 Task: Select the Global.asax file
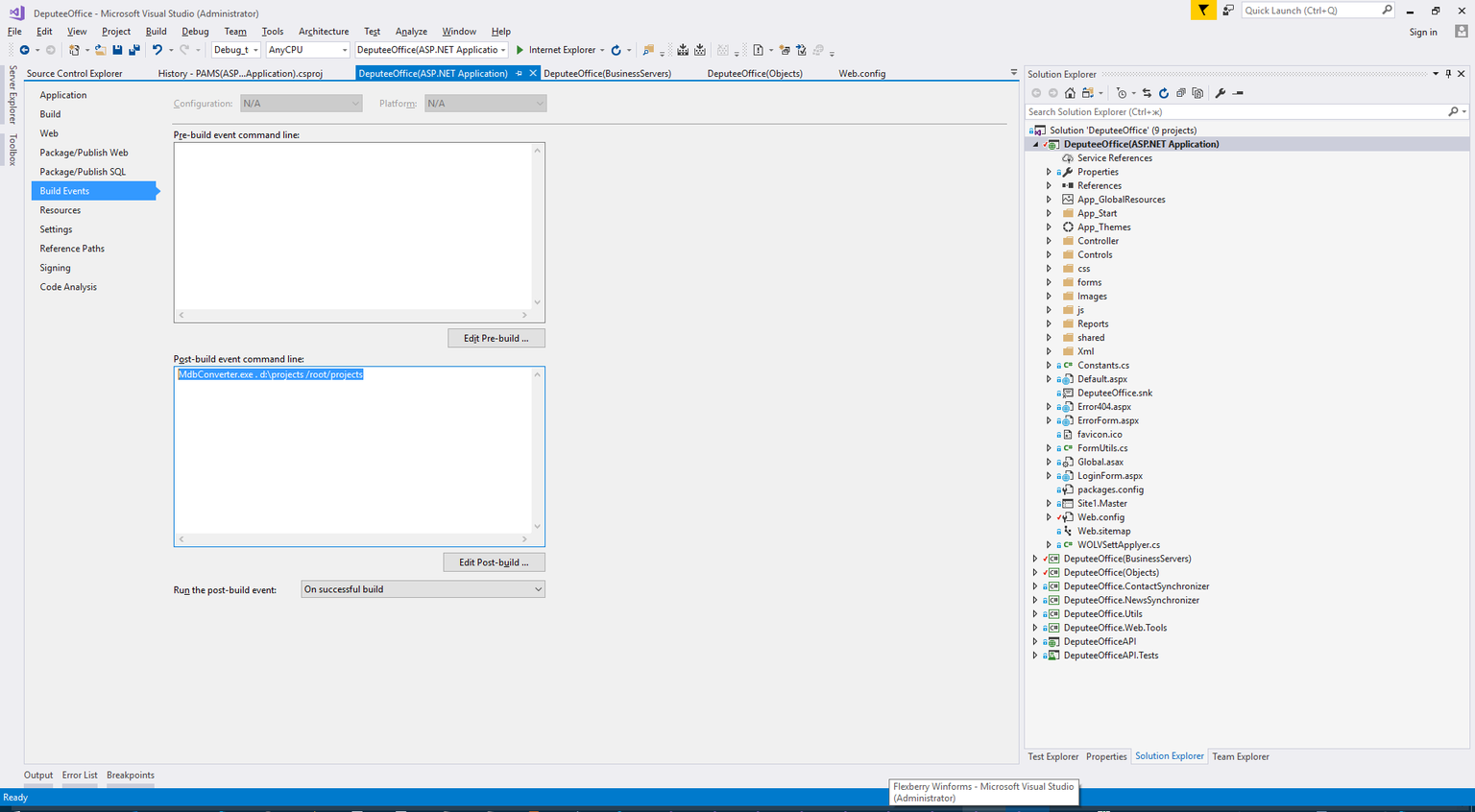tap(1100, 462)
